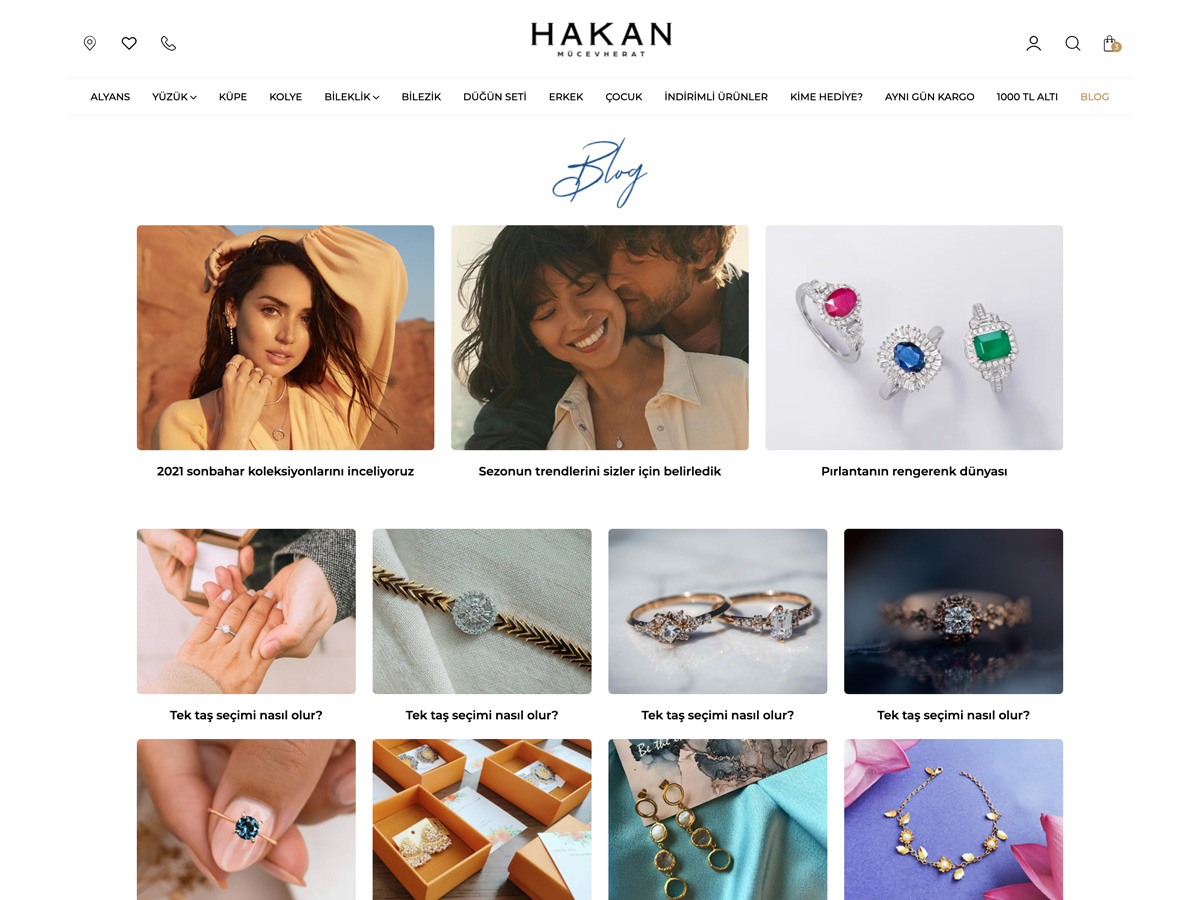This screenshot has height=900, width=1200.
Task: Click 'Sezonun trendlerini sizler için belirledik' title
Action: pos(600,471)
